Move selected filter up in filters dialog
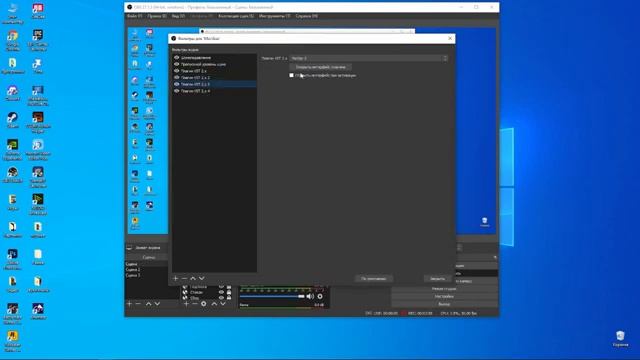Screen dimensions: 640x360 (193, 278)
